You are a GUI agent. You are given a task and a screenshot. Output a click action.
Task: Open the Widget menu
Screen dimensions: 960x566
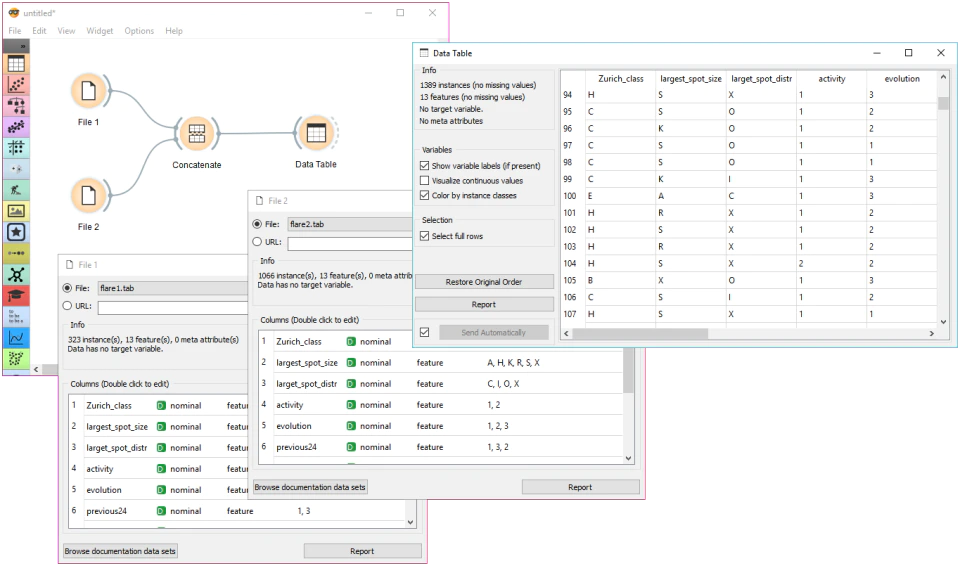tap(99, 31)
